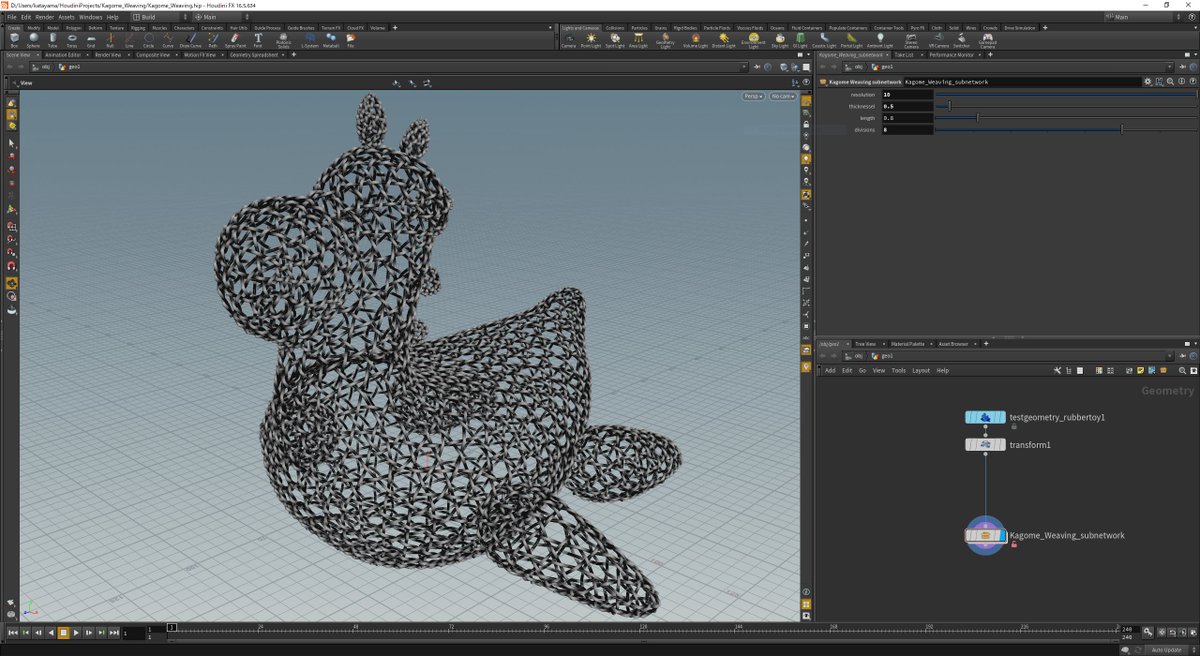Jump to the first frame
Viewport: 1200px width, 656px height.
[12, 632]
